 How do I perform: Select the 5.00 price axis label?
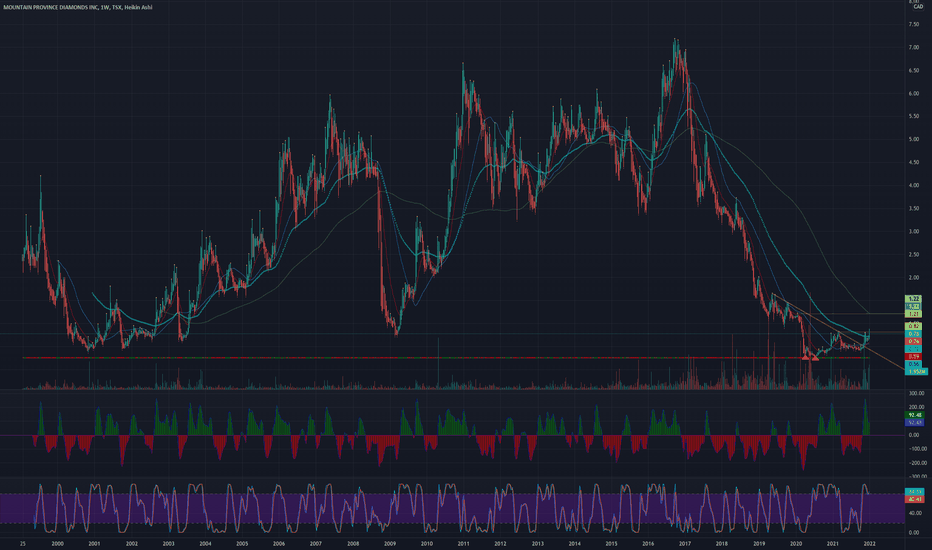[x=913, y=140]
